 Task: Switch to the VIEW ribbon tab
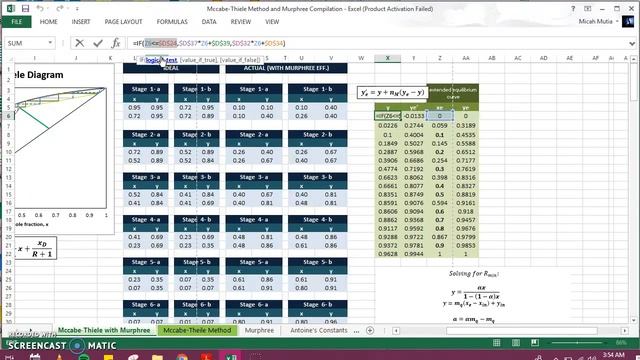click(272, 22)
